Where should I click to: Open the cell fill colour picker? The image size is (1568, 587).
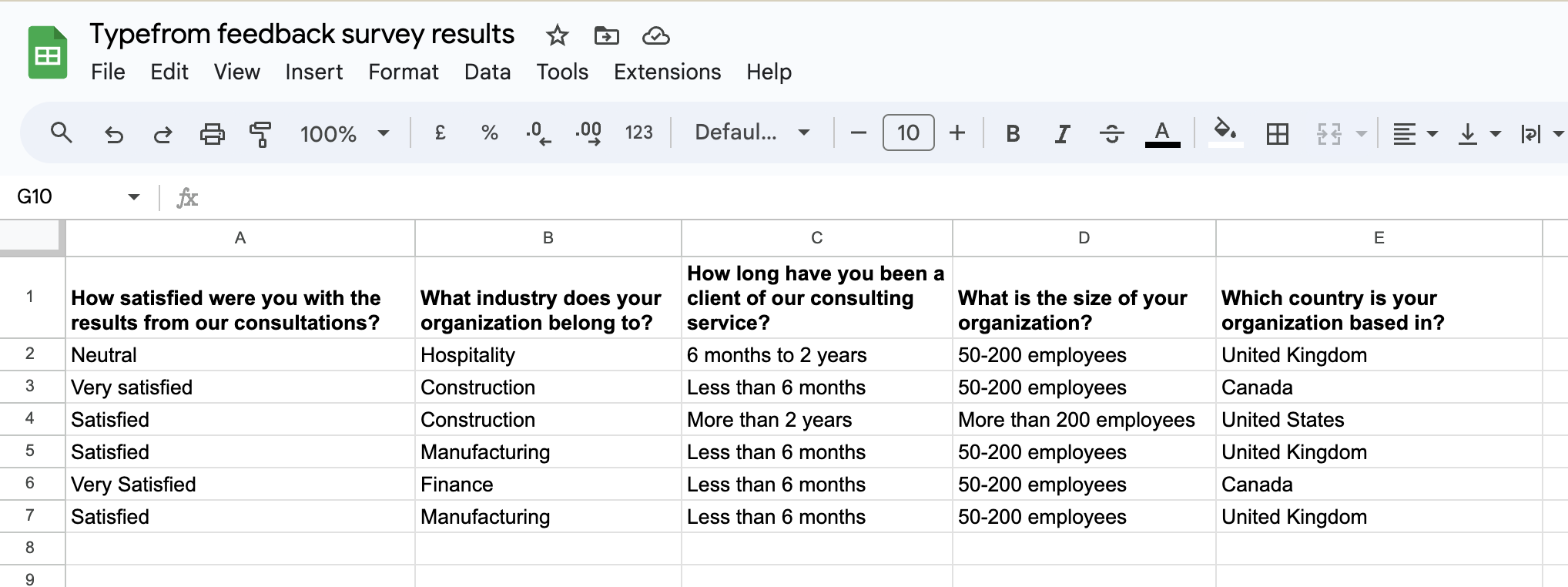[x=1225, y=132]
